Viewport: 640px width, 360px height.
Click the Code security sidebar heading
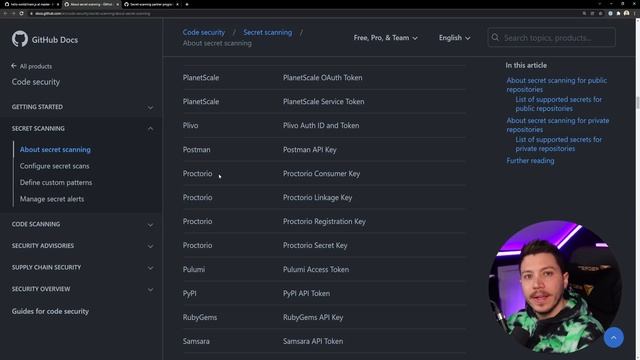point(36,82)
